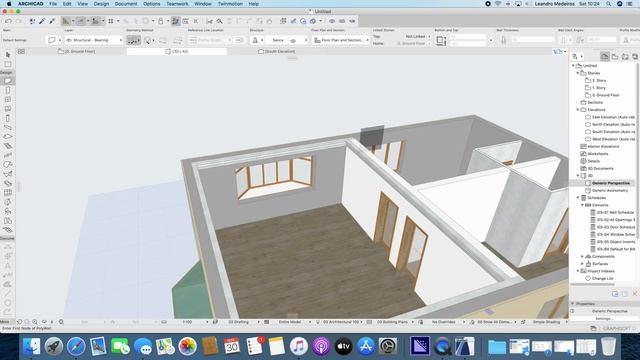Toggle the layer eye in Layer field

(x=69, y=40)
